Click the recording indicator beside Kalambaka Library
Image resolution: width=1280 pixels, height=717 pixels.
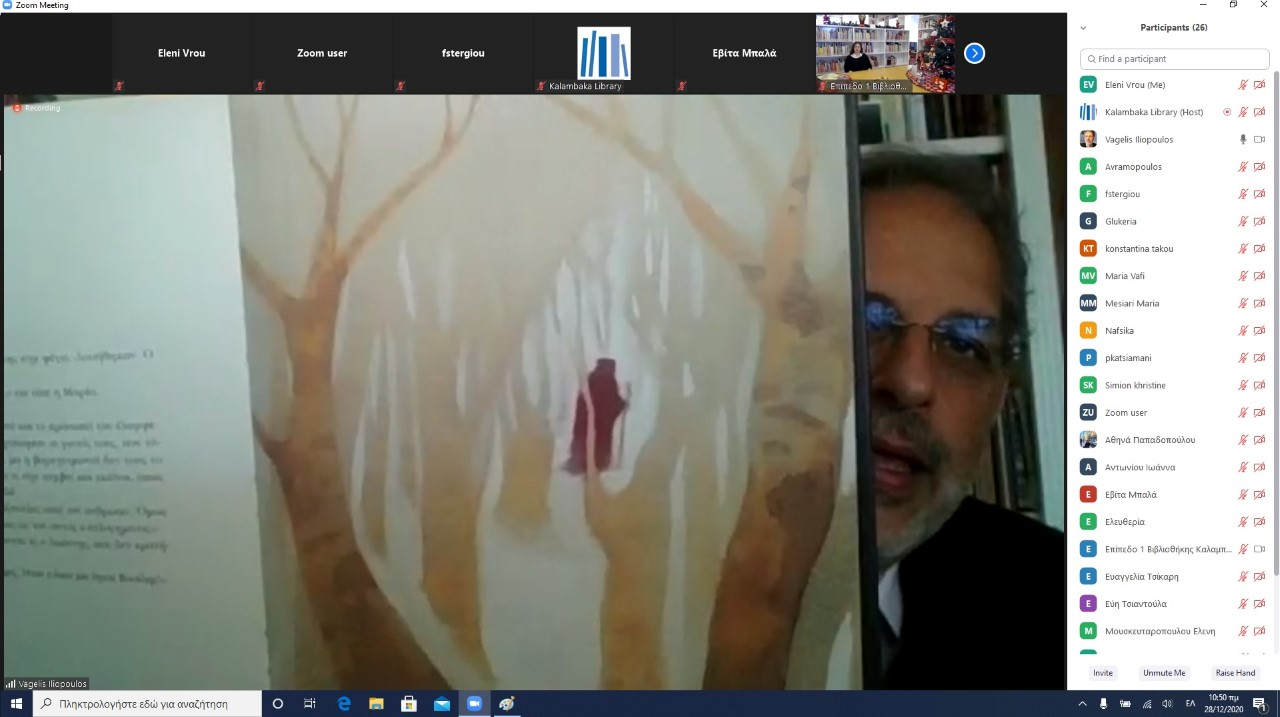pyautogui.click(x=1227, y=112)
